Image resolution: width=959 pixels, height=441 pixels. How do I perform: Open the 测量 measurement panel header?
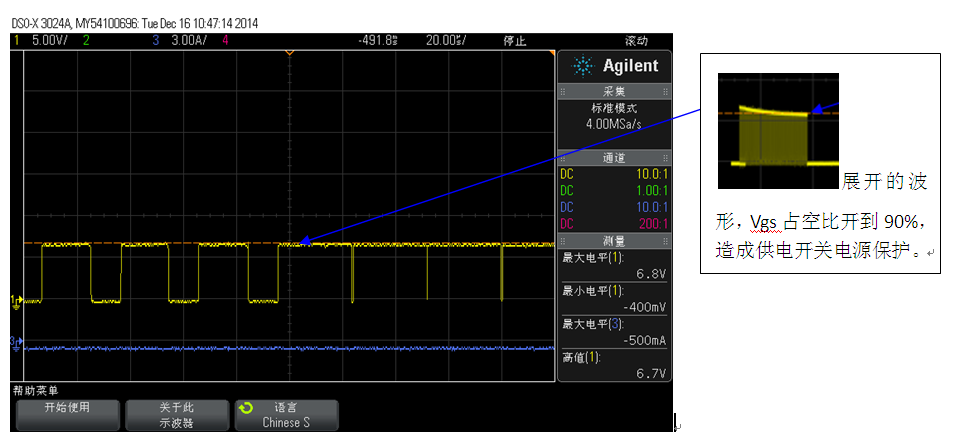(614, 240)
